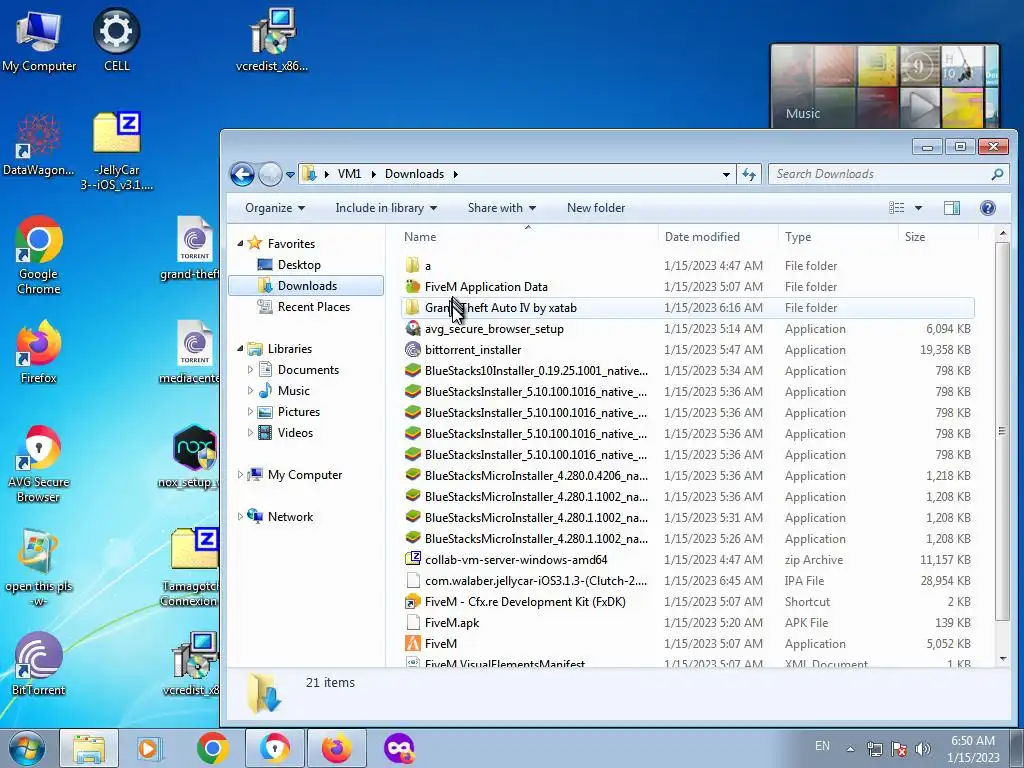
Task: Expand the Network tree node
Action: (240, 517)
